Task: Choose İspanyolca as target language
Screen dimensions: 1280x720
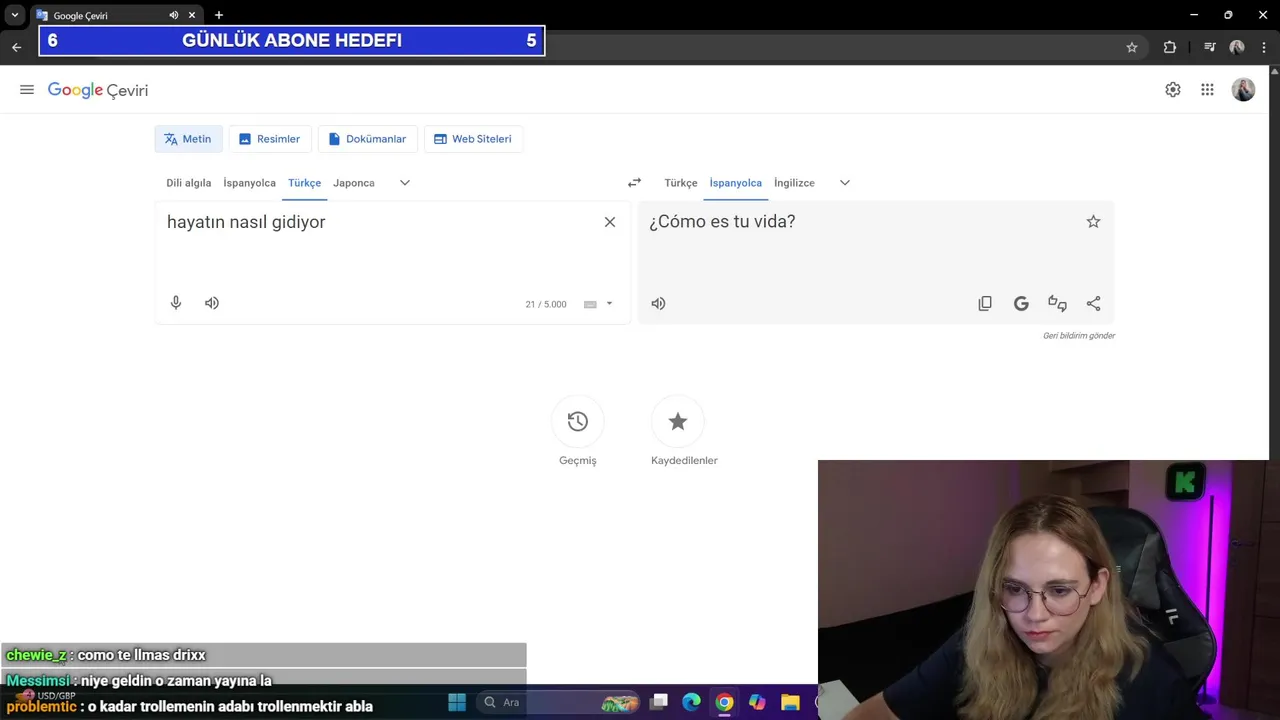Action: point(736,183)
